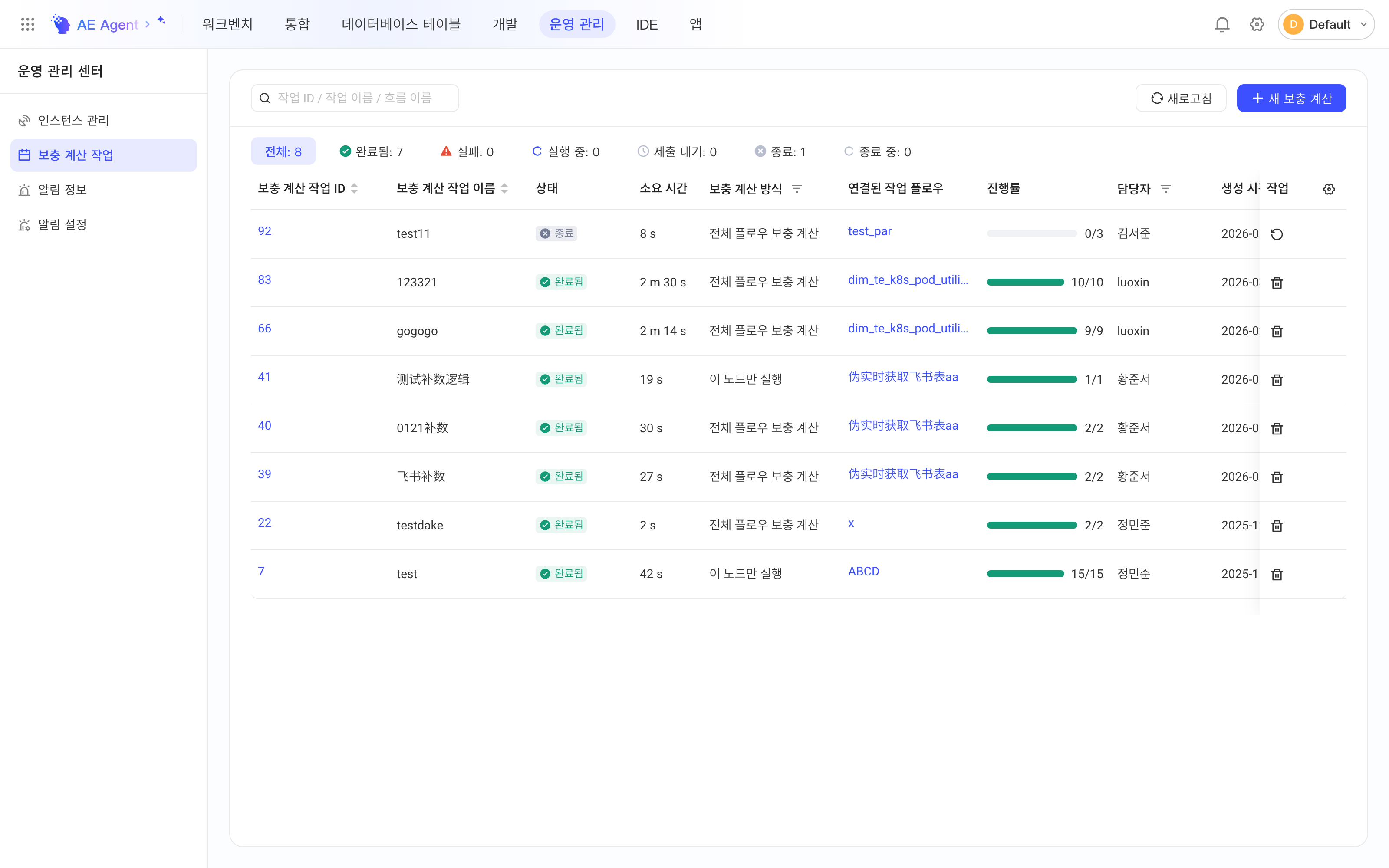1389x868 pixels.
Task: Click the AE Agent logo
Action: (95, 24)
